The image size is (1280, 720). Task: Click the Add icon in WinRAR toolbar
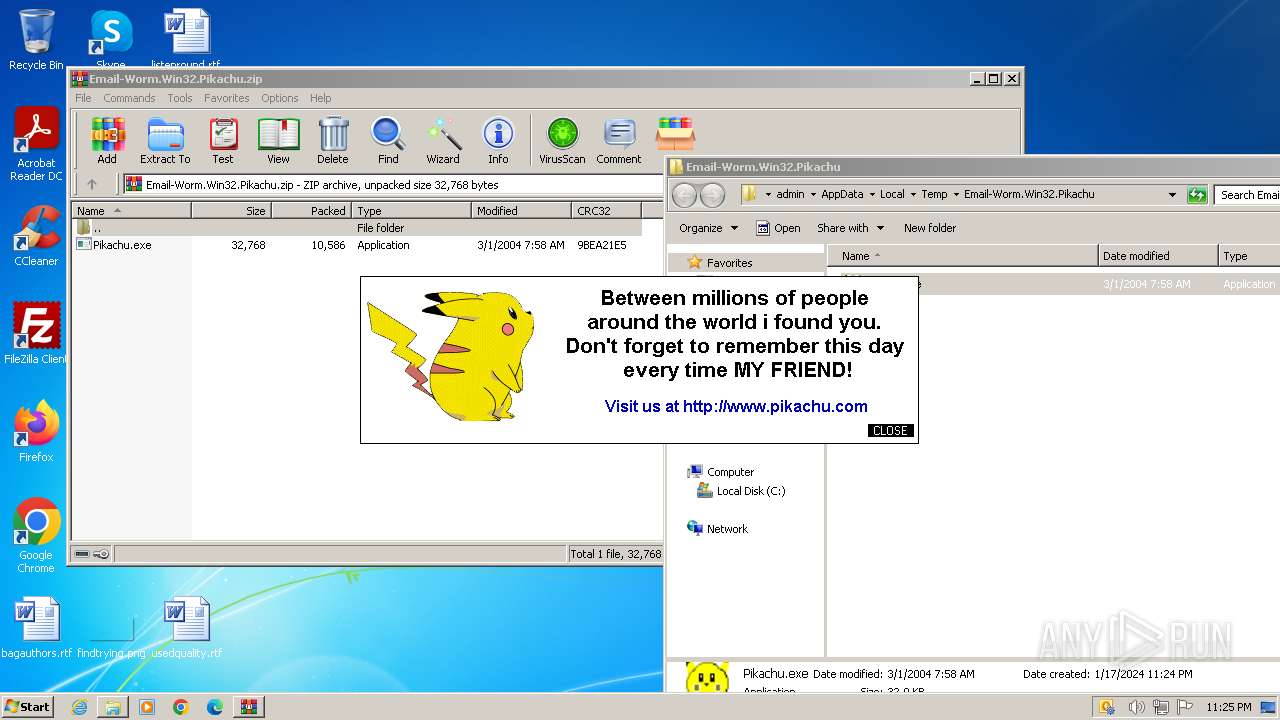(x=107, y=140)
